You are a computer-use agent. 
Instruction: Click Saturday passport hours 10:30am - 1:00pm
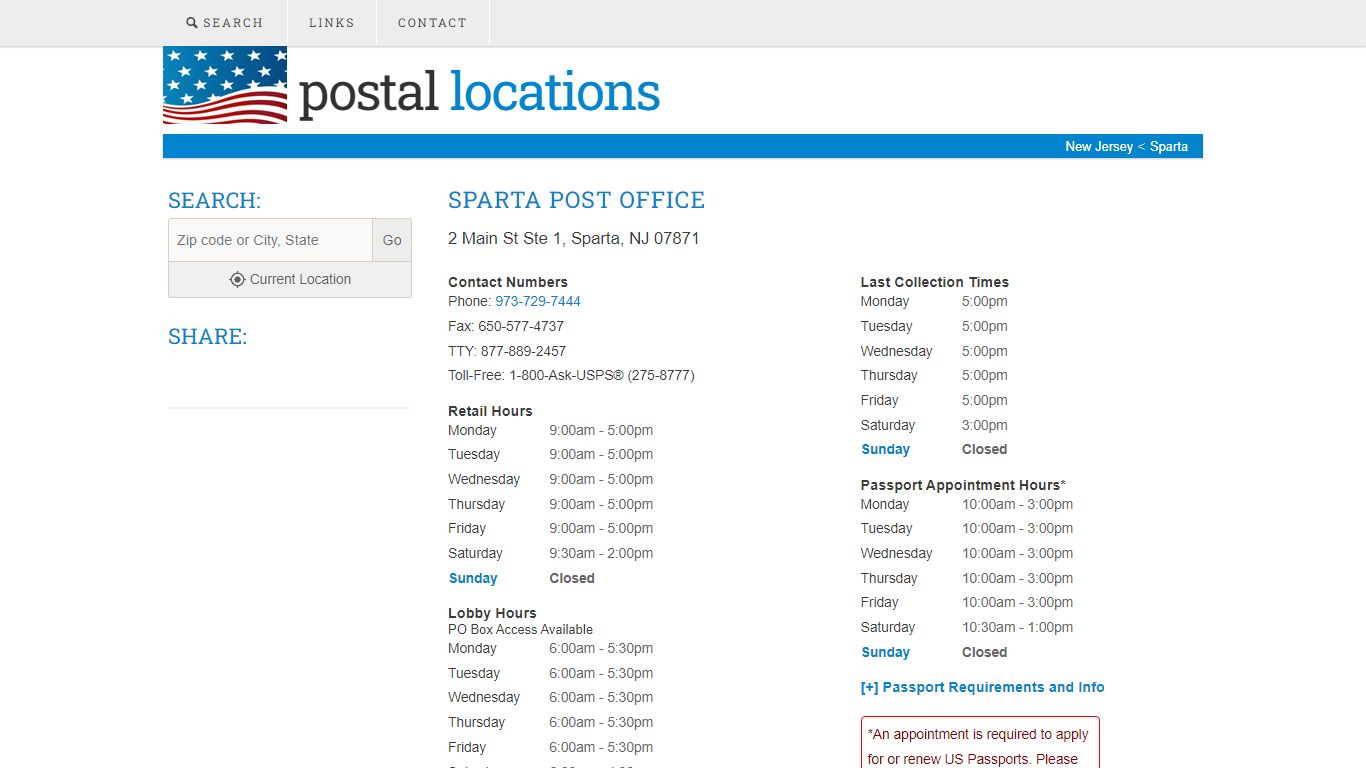[1018, 627]
